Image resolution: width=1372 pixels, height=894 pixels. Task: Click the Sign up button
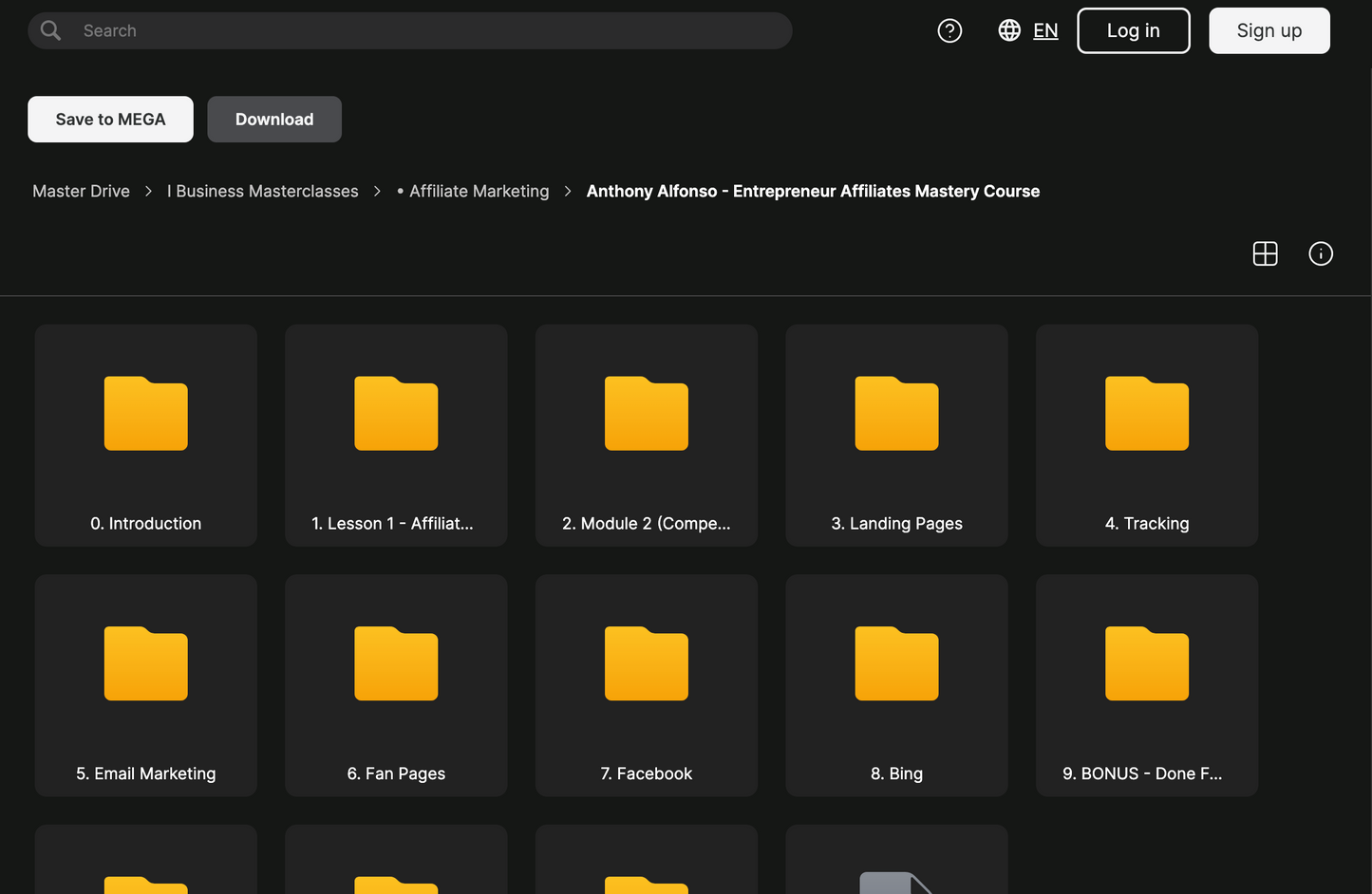pyautogui.click(x=1269, y=30)
